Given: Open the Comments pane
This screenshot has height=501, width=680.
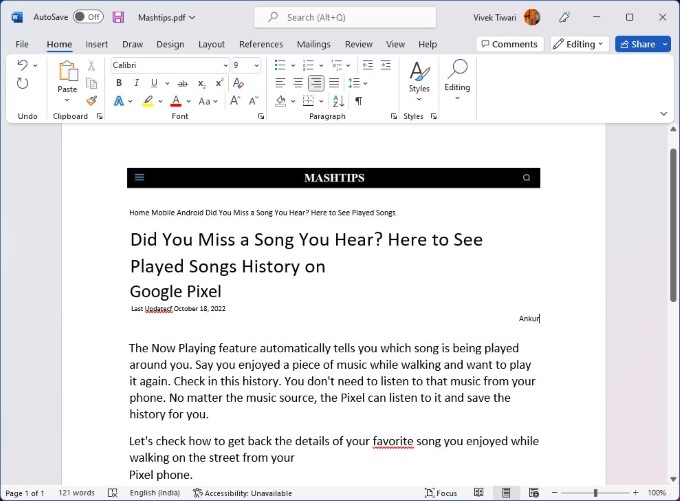Looking at the screenshot, I should (x=510, y=44).
